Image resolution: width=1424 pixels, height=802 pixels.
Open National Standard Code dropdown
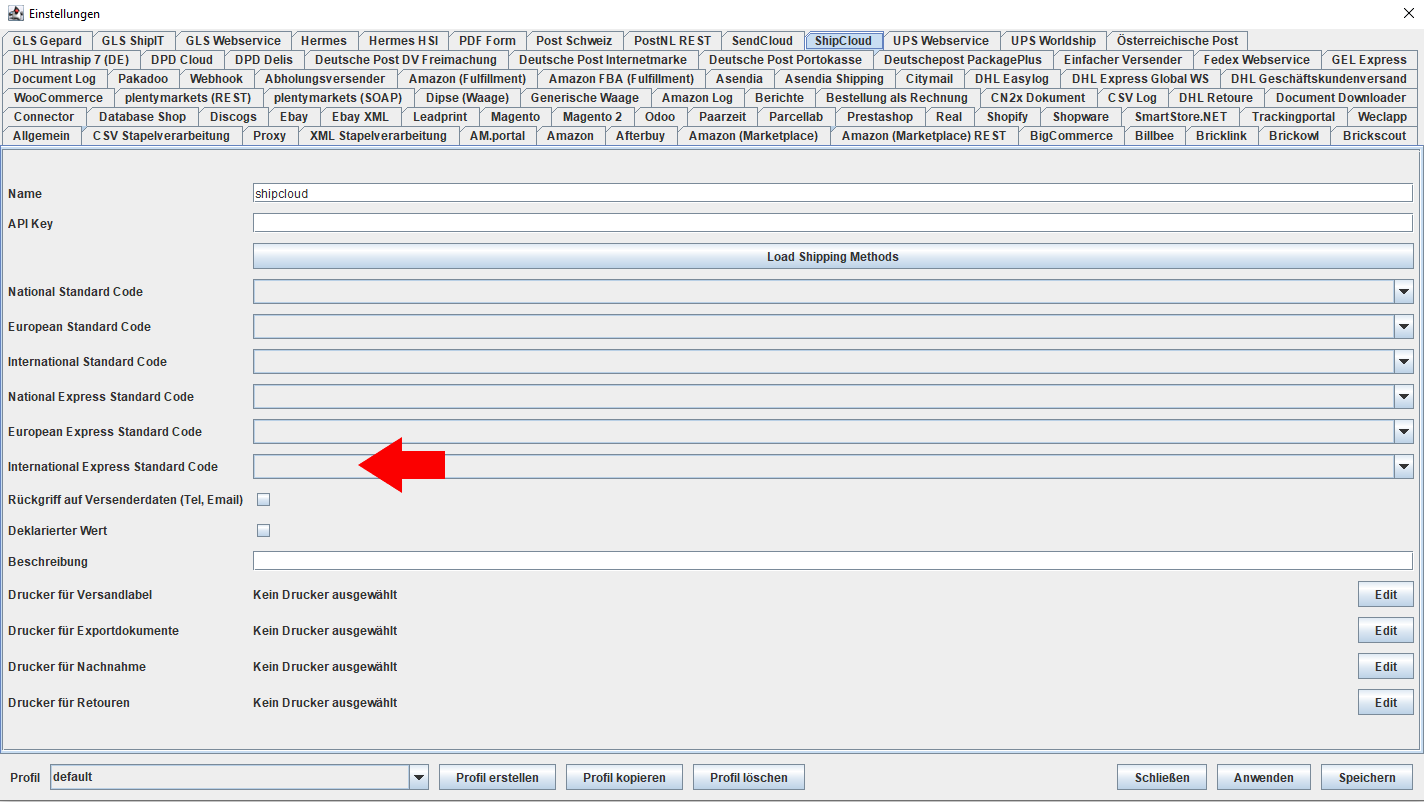pos(1403,292)
